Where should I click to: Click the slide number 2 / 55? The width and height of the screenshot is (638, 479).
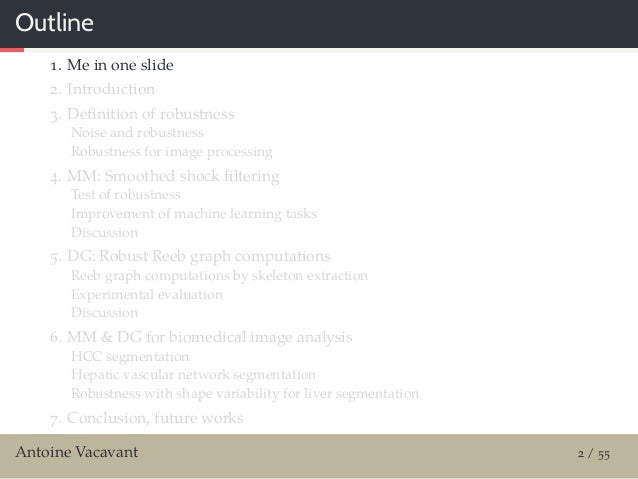pos(594,453)
